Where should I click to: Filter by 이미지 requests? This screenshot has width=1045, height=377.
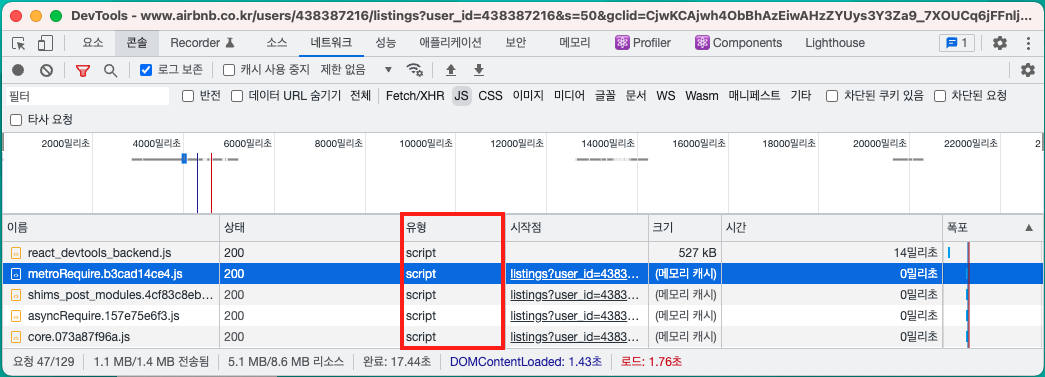(528, 96)
